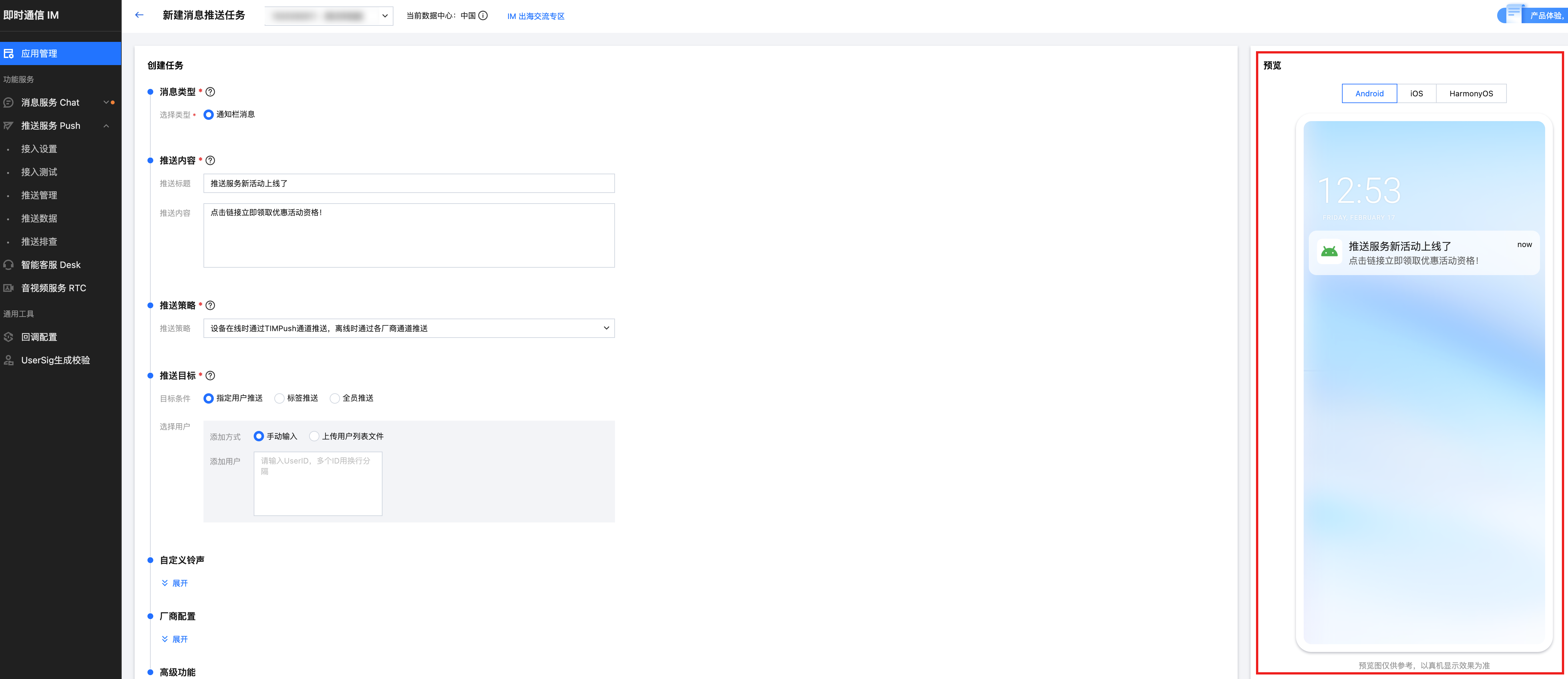Click help icon beside 推送策略
This screenshot has width=1568, height=679.
(x=211, y=306)
